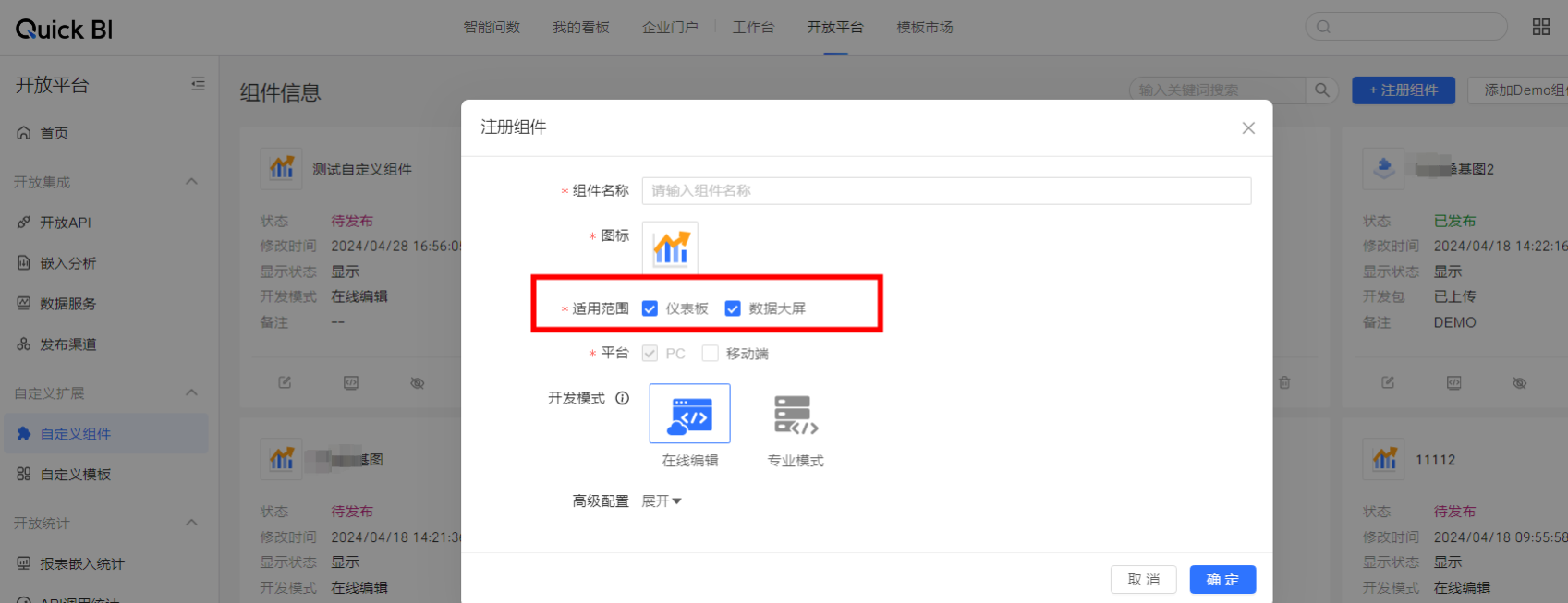Image resolution: width=1568 pixels, height=603 pixels.
Task: Select 自定义组件 in the sidebar
Action: click(x=106, y=433)
